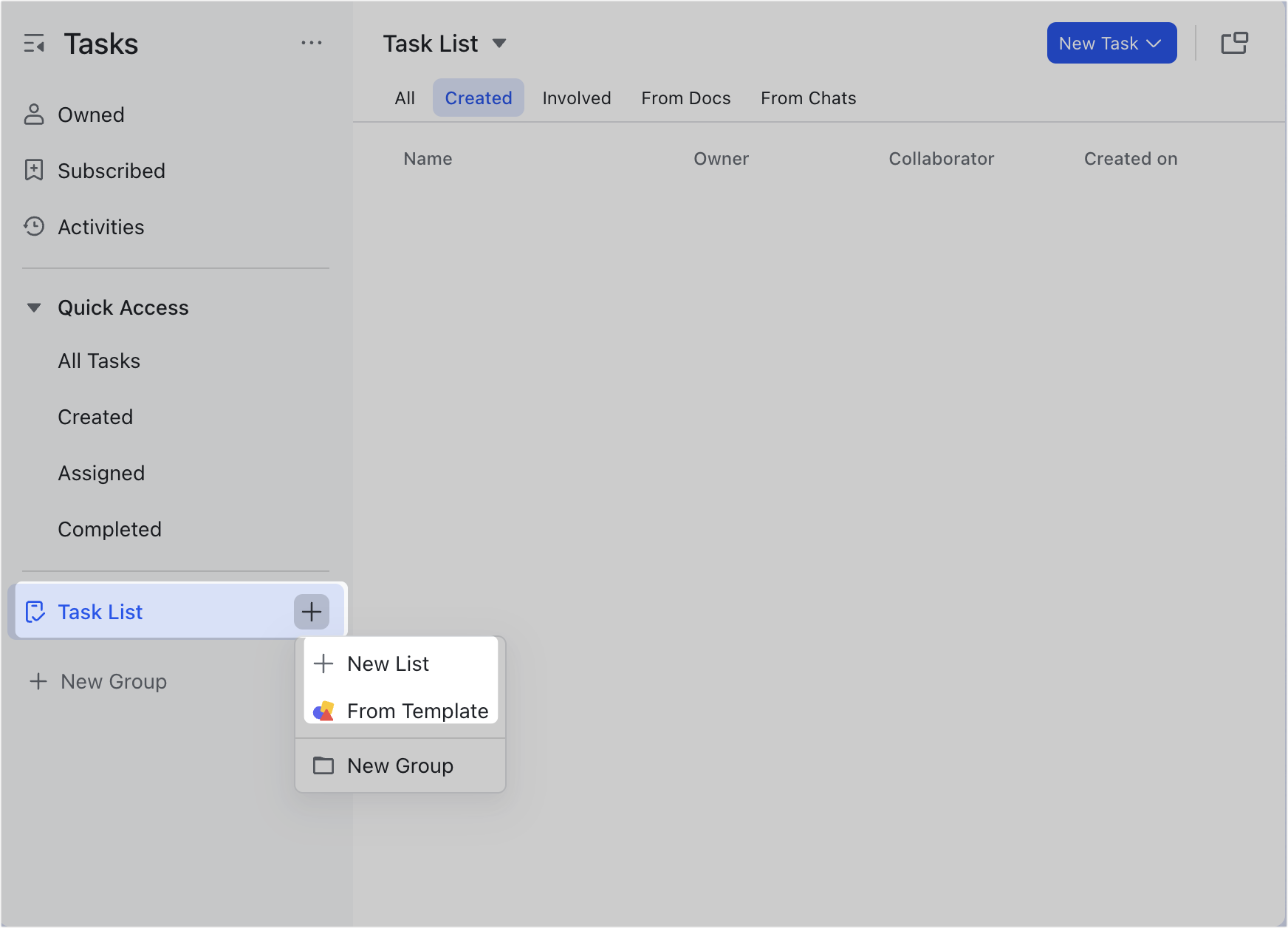Viewport: 1288px width, 928px height.
Task: Open Activities via its clock icon
Action: pyautogui.click(x=34, y=227)
